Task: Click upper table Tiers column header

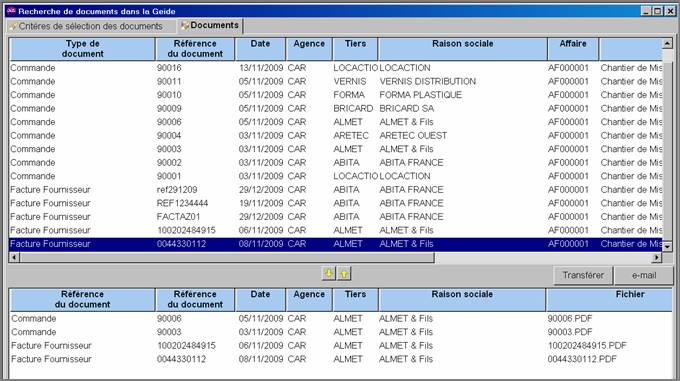Action: 355,49
